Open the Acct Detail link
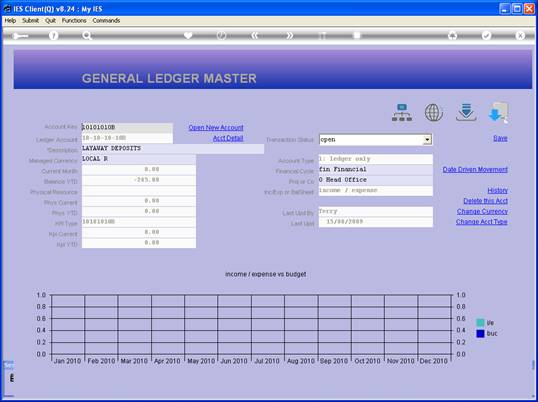The image size is (538, 402). coord(228,138)
